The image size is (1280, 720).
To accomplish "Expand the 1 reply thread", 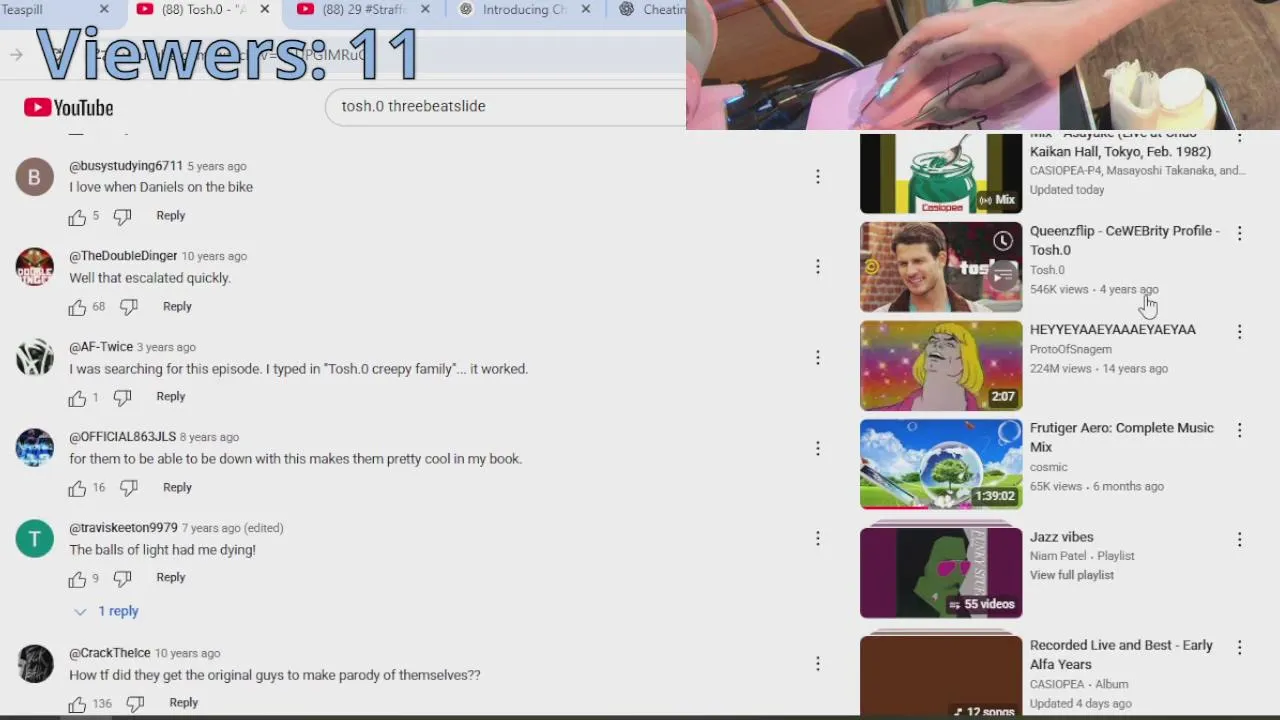I will (106, 611).
